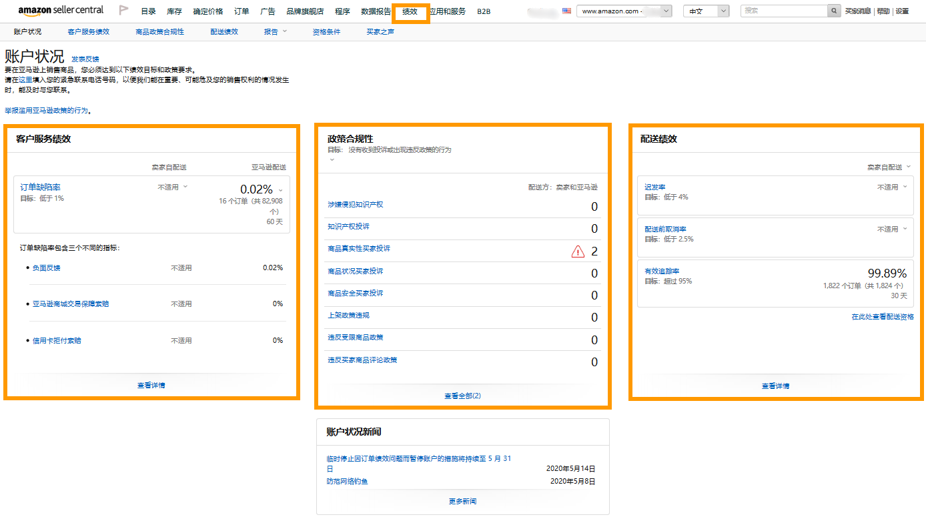Open the 商品真实性买家投诉 link

tap(359, 249)
